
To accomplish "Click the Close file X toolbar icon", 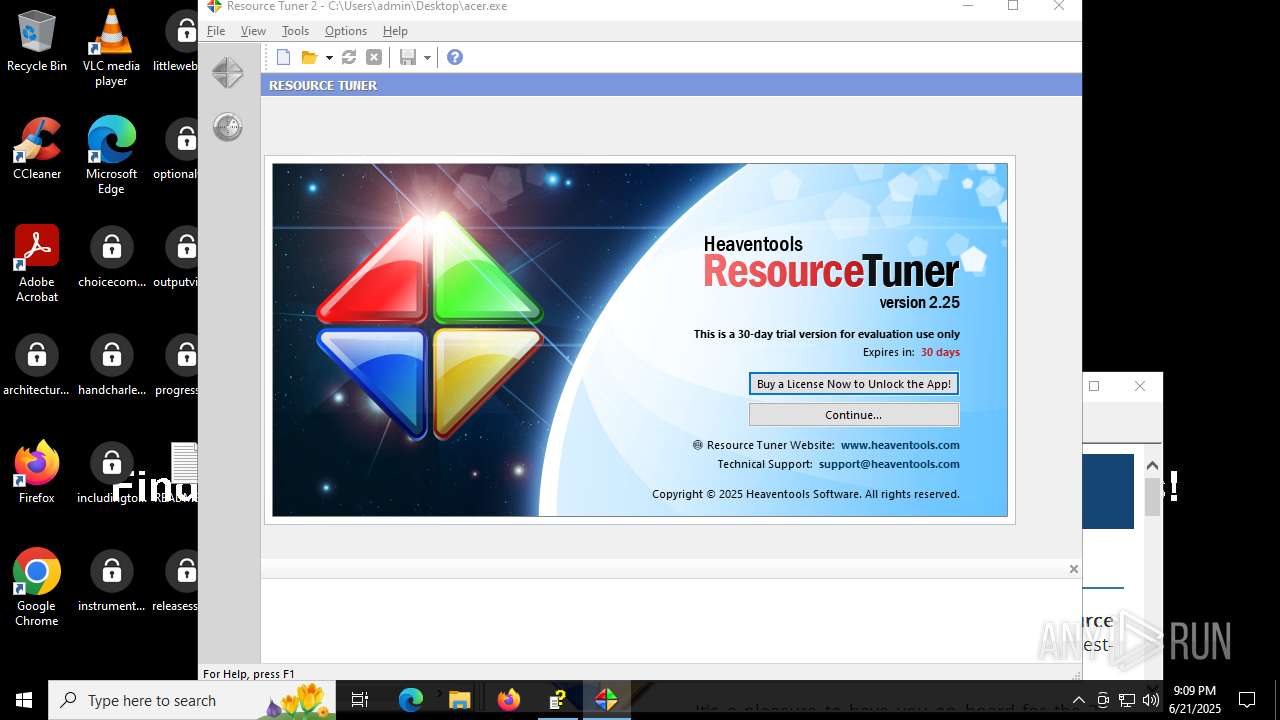I will pos(374,57).
